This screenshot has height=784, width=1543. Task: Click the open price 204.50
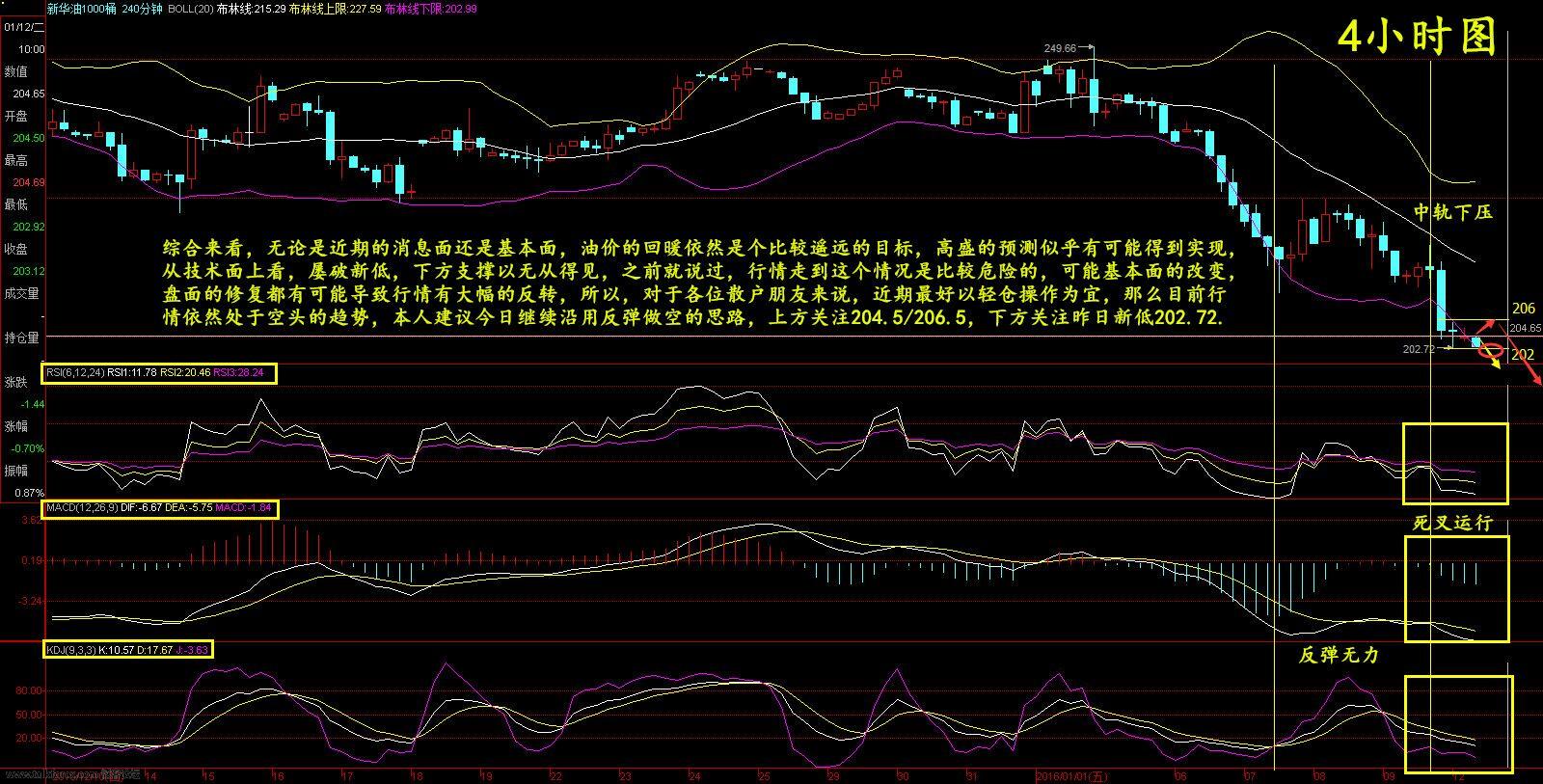tap(29, 138)
